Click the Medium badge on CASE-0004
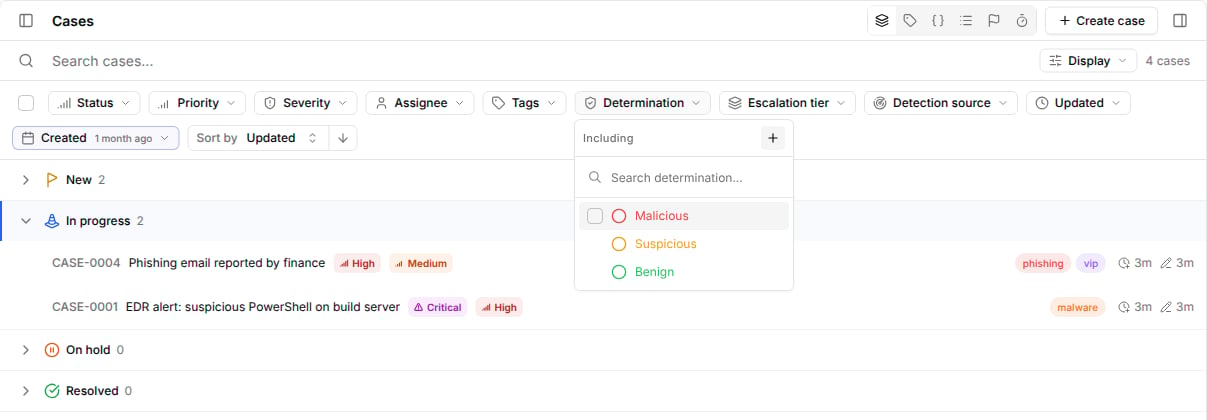 421,263
